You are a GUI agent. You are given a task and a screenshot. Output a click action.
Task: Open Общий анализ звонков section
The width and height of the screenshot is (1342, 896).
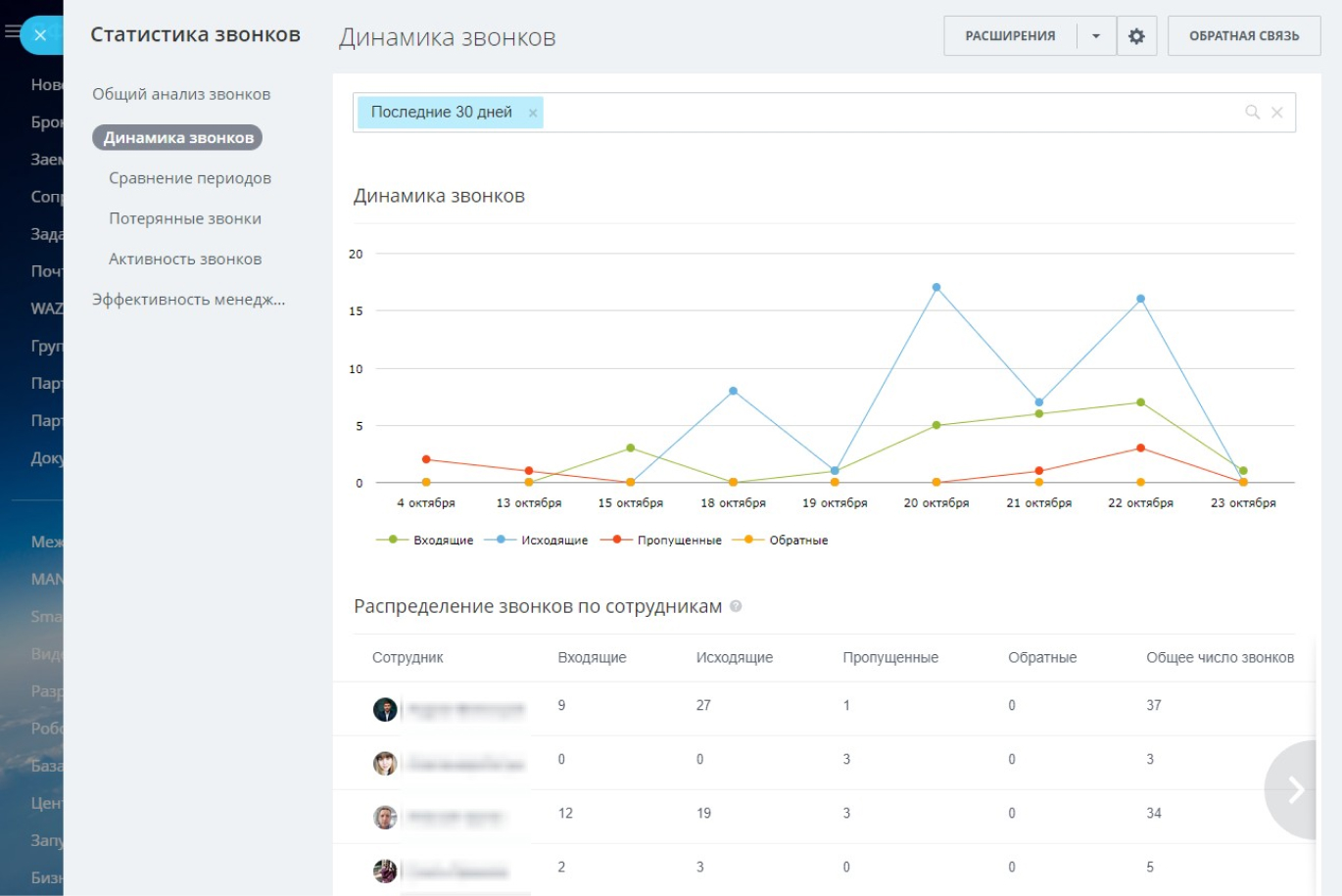pyautogui.click(x=181, y=94)
